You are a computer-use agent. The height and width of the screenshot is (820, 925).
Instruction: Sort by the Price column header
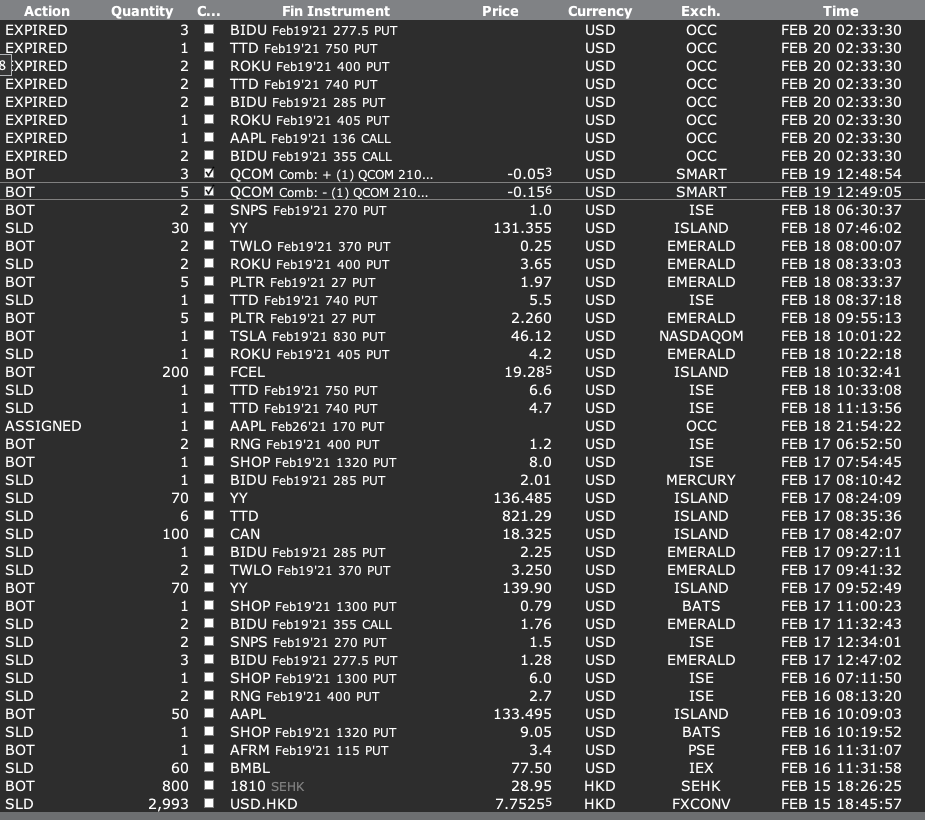pos(500,11)
